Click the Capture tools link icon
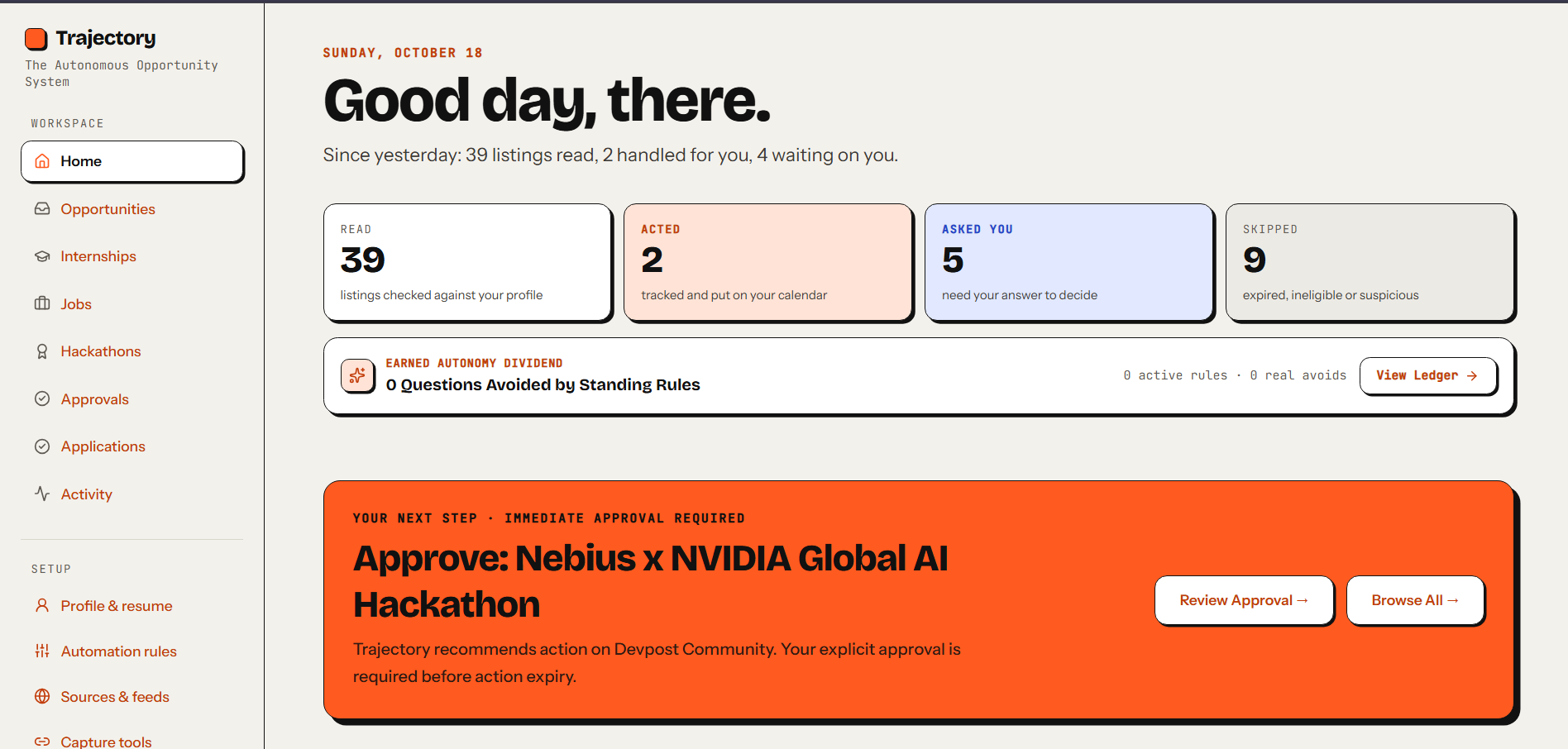1568x749 pixels. point(42,742)
